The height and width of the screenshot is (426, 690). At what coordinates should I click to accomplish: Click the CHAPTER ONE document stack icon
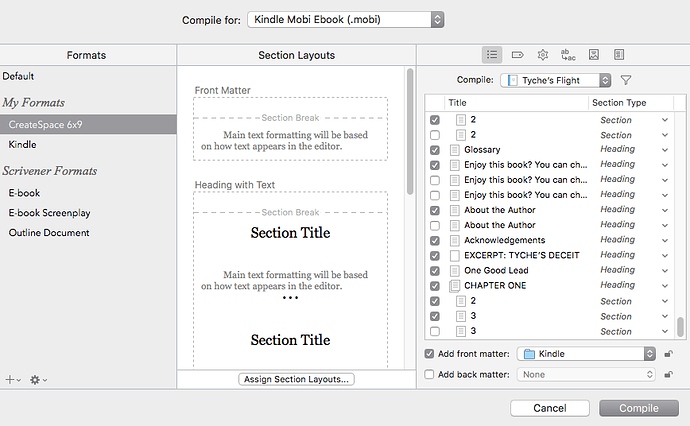coord(454,286)
